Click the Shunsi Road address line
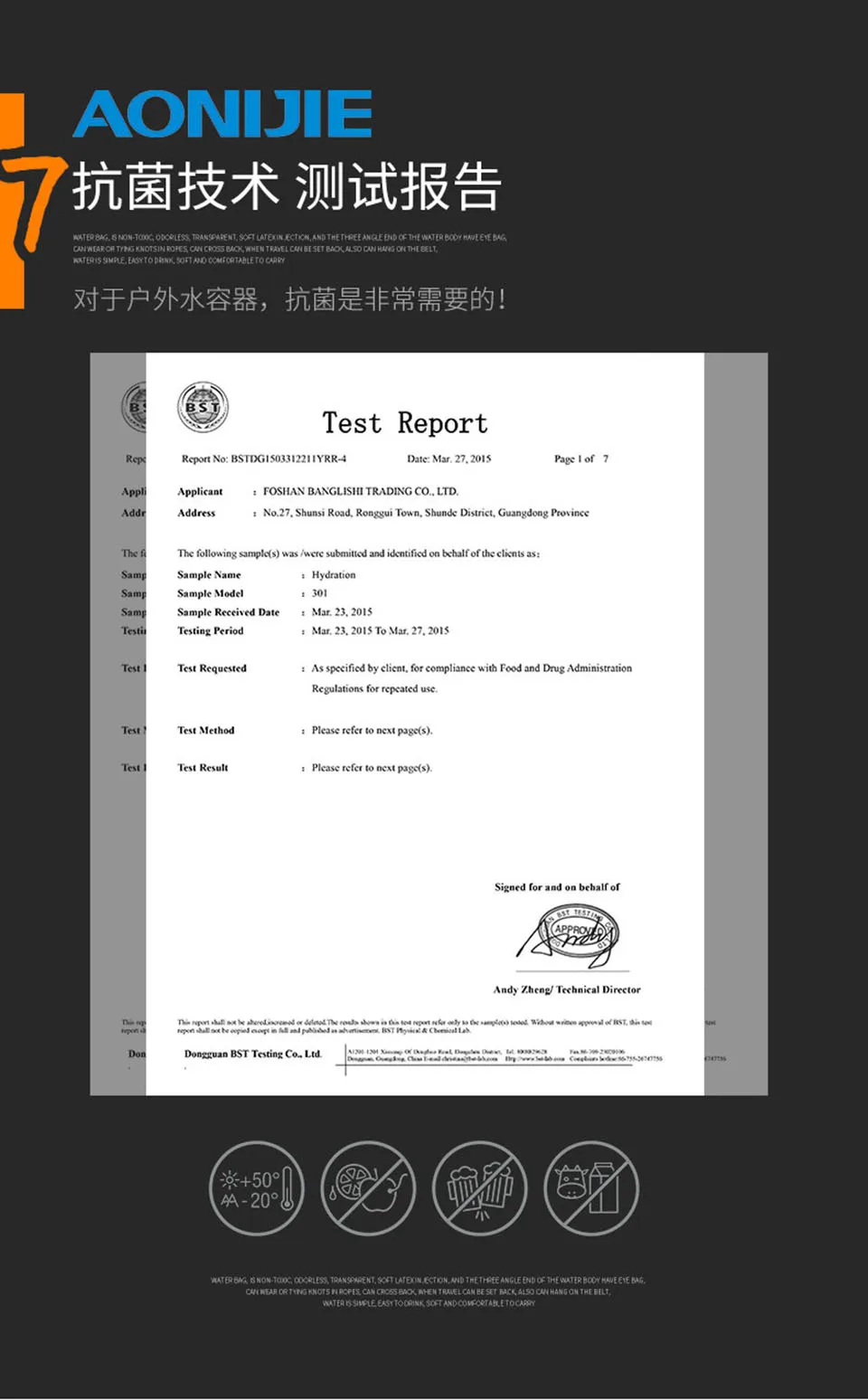 coord(426,513)
